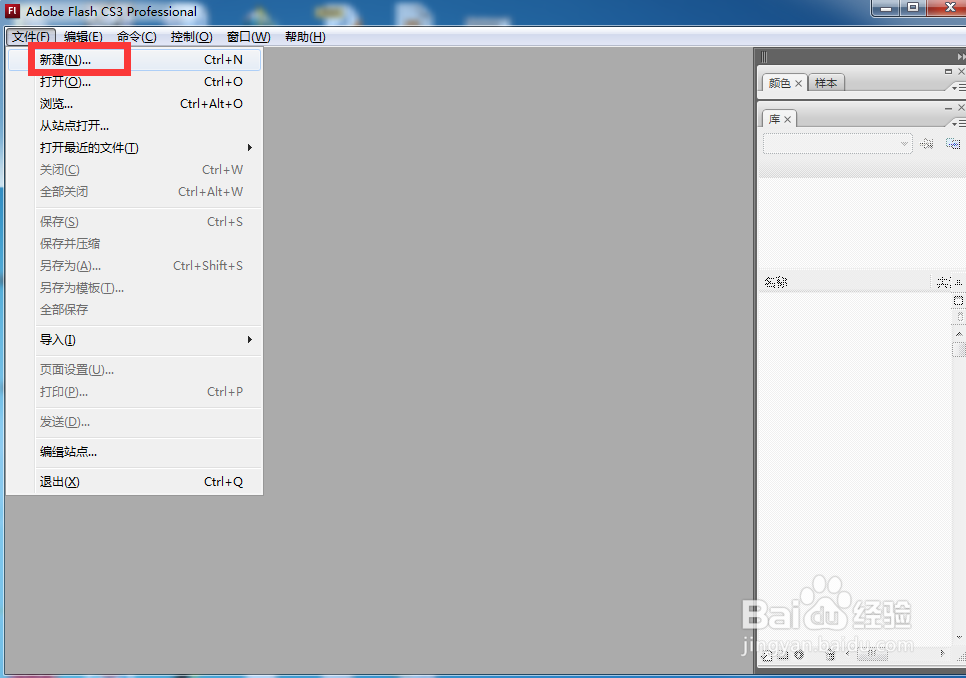The image size is (966, 678).
Task: Open the library document dropdown
Action: point(838,143)
